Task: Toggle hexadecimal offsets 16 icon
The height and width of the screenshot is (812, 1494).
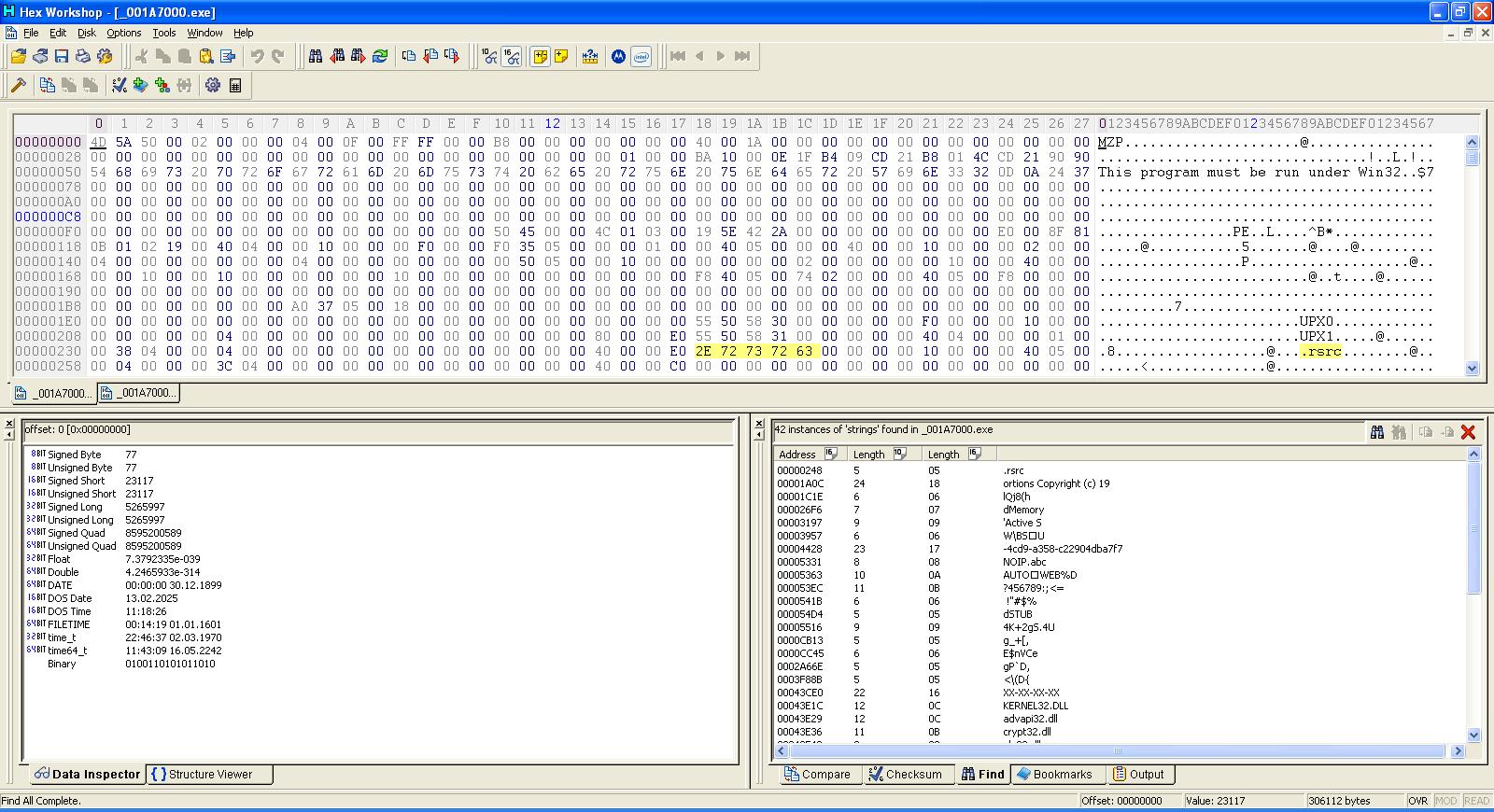Action: coord(512,56)
